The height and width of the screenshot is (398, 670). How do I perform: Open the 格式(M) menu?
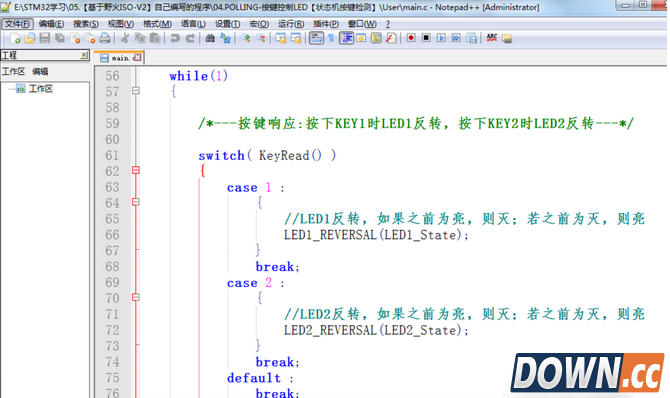click(x=157, y=24)
